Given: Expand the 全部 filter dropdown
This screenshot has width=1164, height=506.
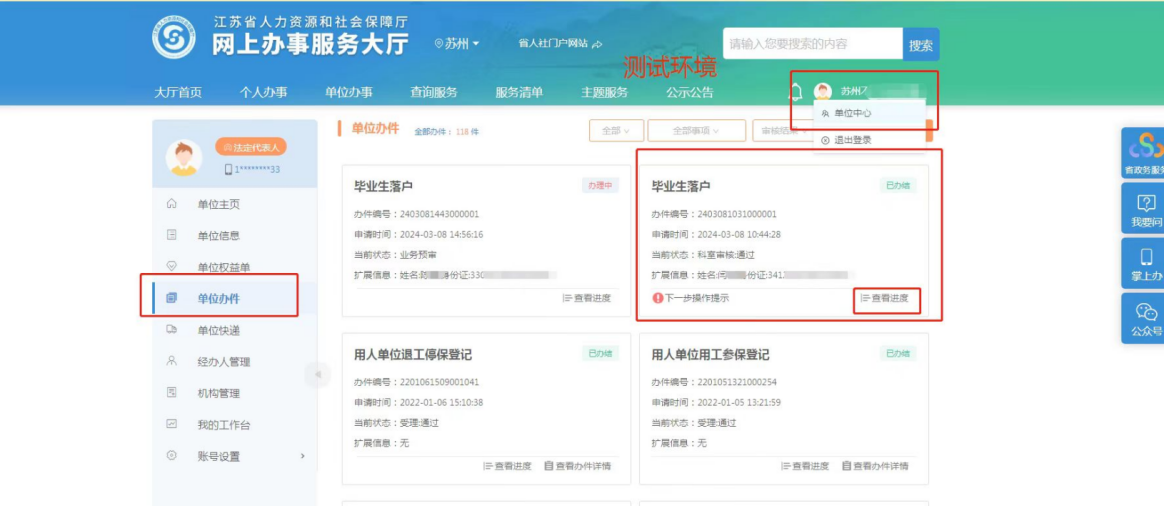Looking at the screenshot, I should (616, 131).
